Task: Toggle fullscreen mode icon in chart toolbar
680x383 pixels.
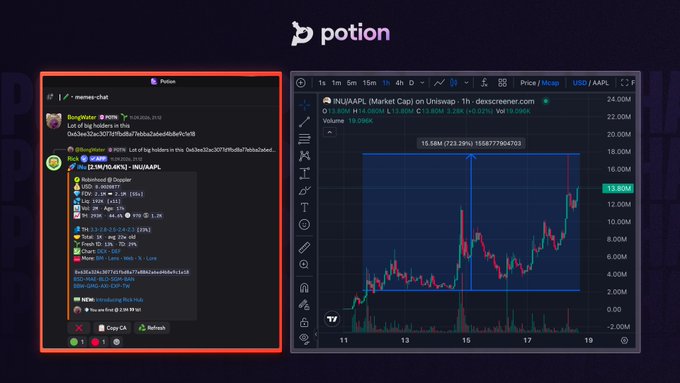Action: tap(624, 83)
